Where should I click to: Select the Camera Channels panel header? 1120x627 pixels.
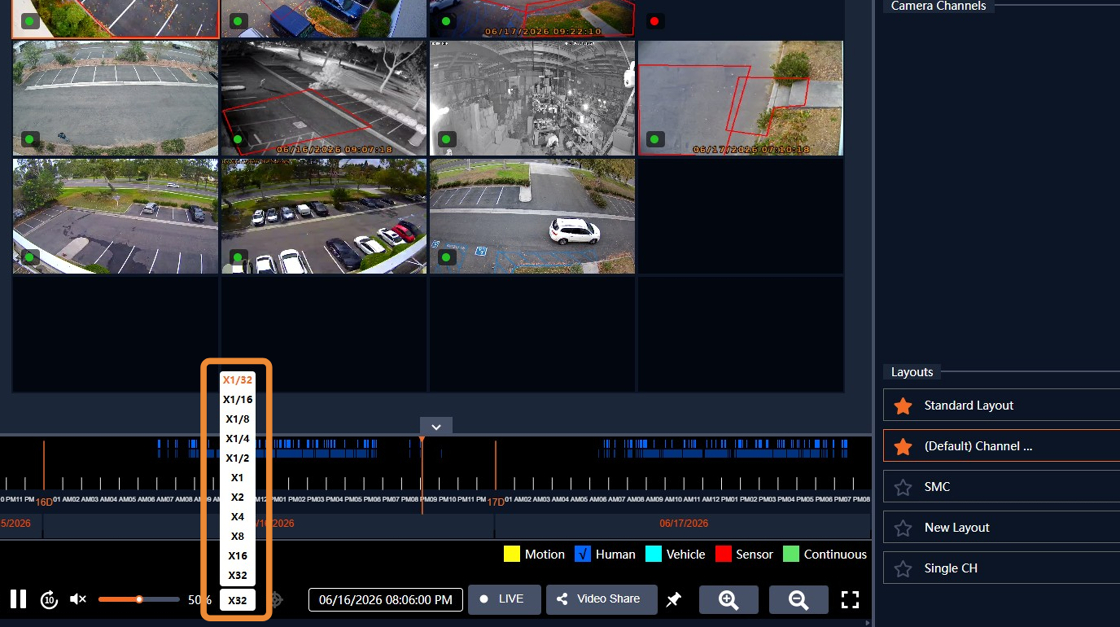[x=938, y=6]
